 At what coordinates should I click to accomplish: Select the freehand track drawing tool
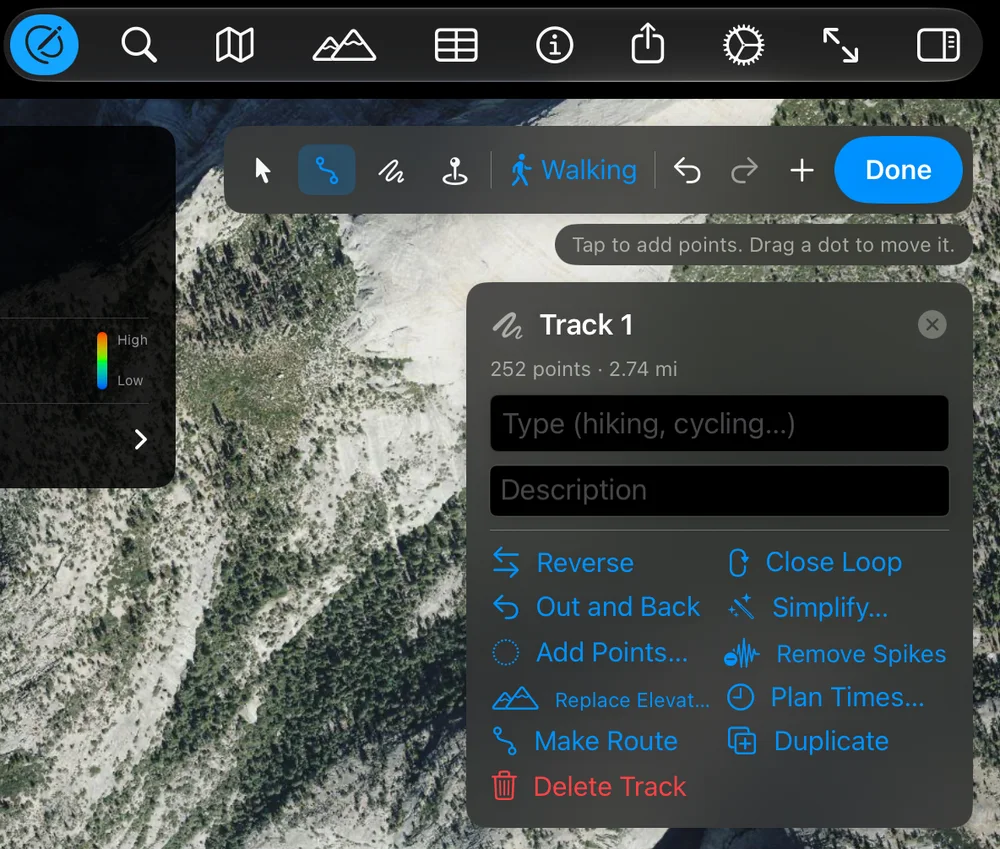(x=391, y=171)
